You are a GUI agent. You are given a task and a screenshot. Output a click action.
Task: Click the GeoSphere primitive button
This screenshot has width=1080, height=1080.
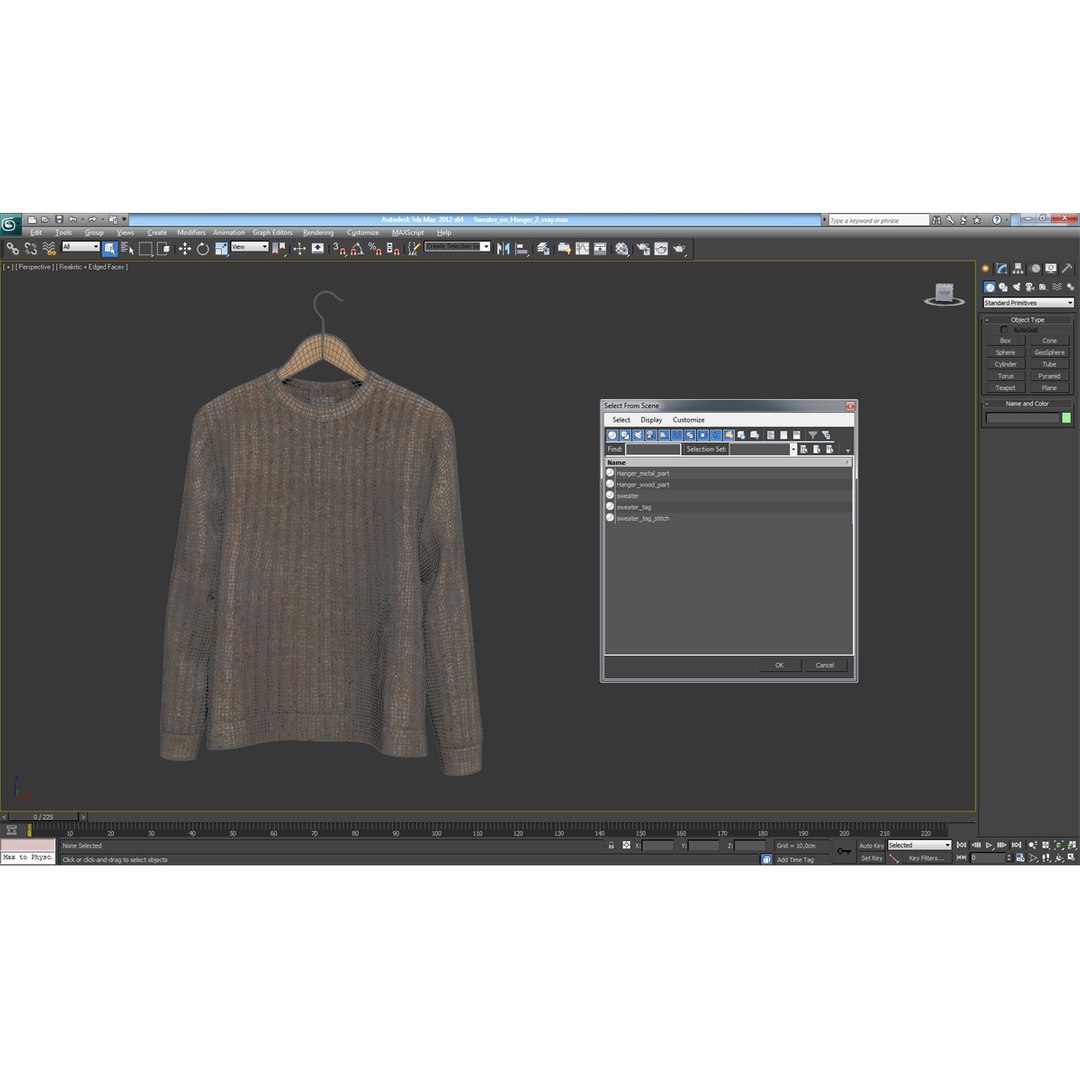(x=1049, y=353)
